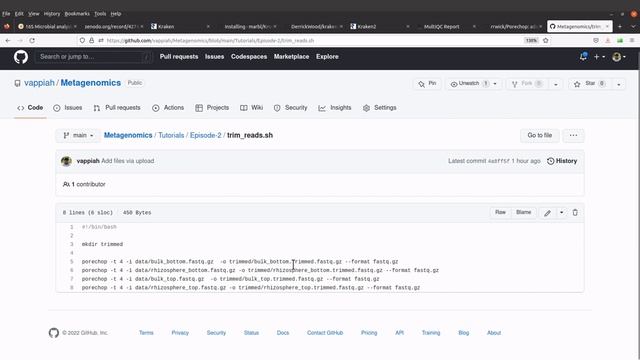Open a new browser tab with plus
Screen dimensions: 640x360
(x=620, y=27)
